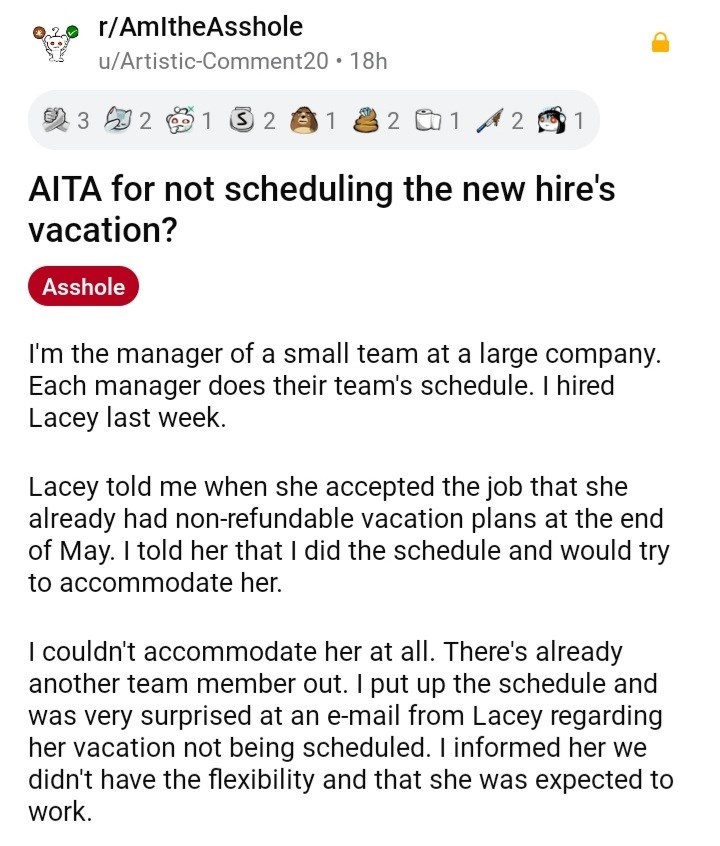Tap the panda face award icon
This screenshot has width=720, height=846.
(553, 121)
